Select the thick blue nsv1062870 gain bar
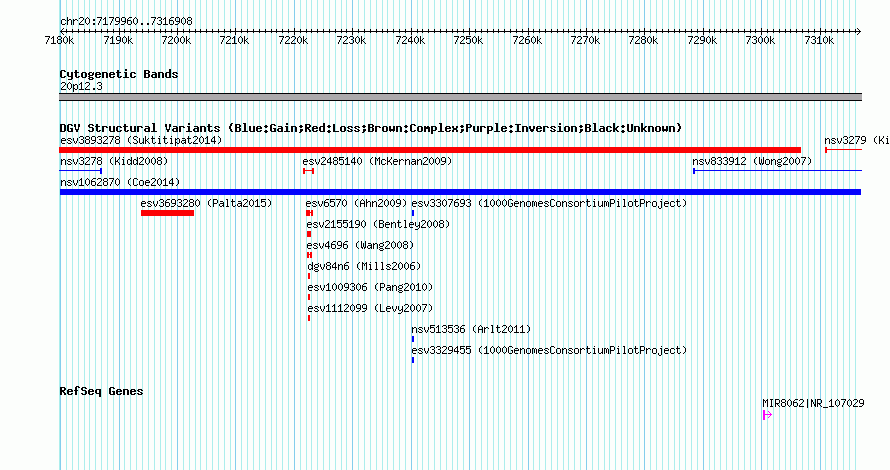 [x=460, y=192]
